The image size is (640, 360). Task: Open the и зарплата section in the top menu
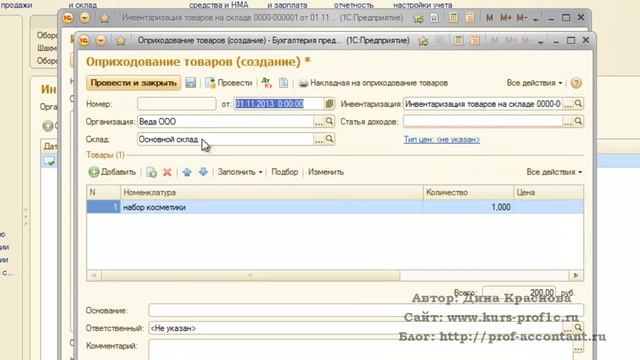click(x=287, y=5)
